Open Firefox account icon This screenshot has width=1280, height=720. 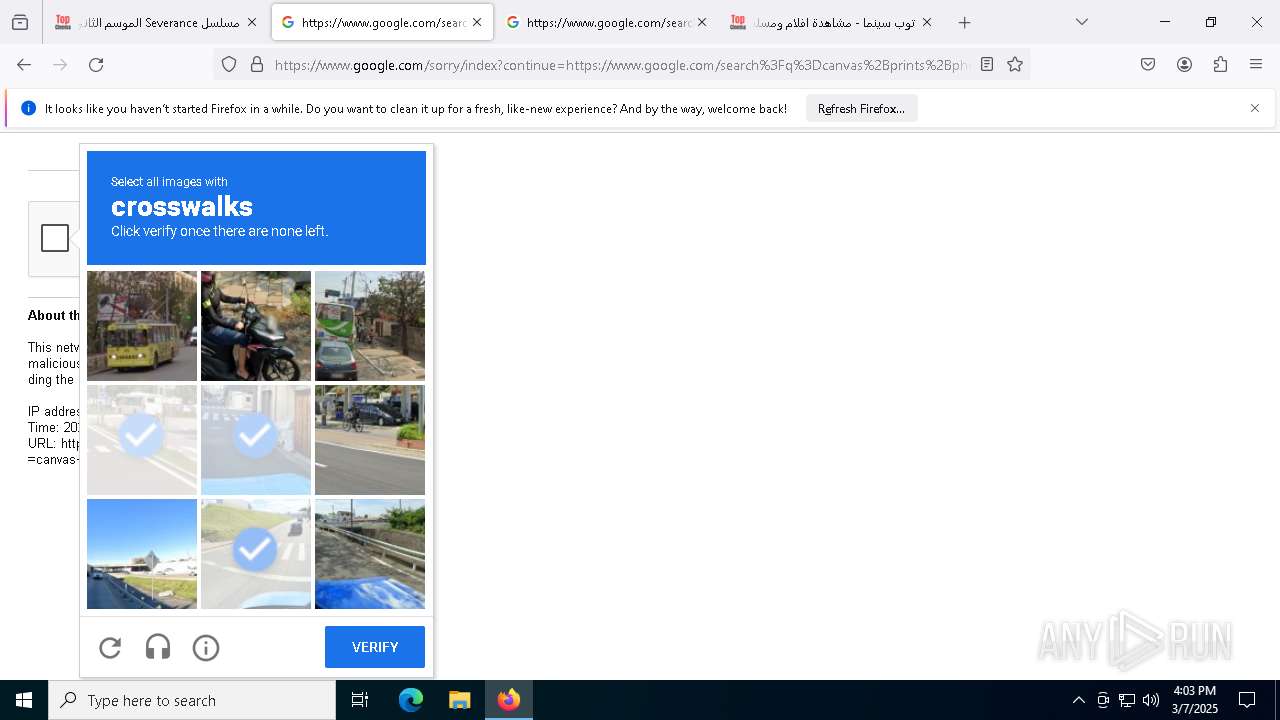tap(1184, 64)
